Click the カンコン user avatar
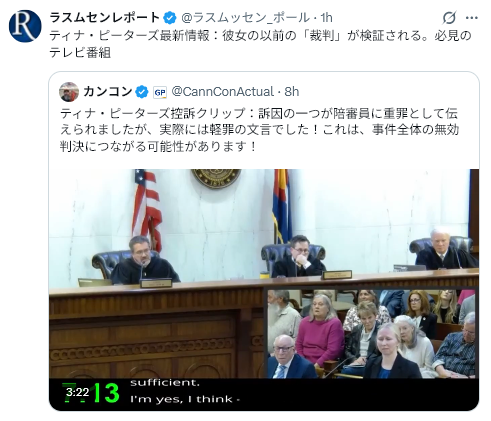 [x=69, y=92]
